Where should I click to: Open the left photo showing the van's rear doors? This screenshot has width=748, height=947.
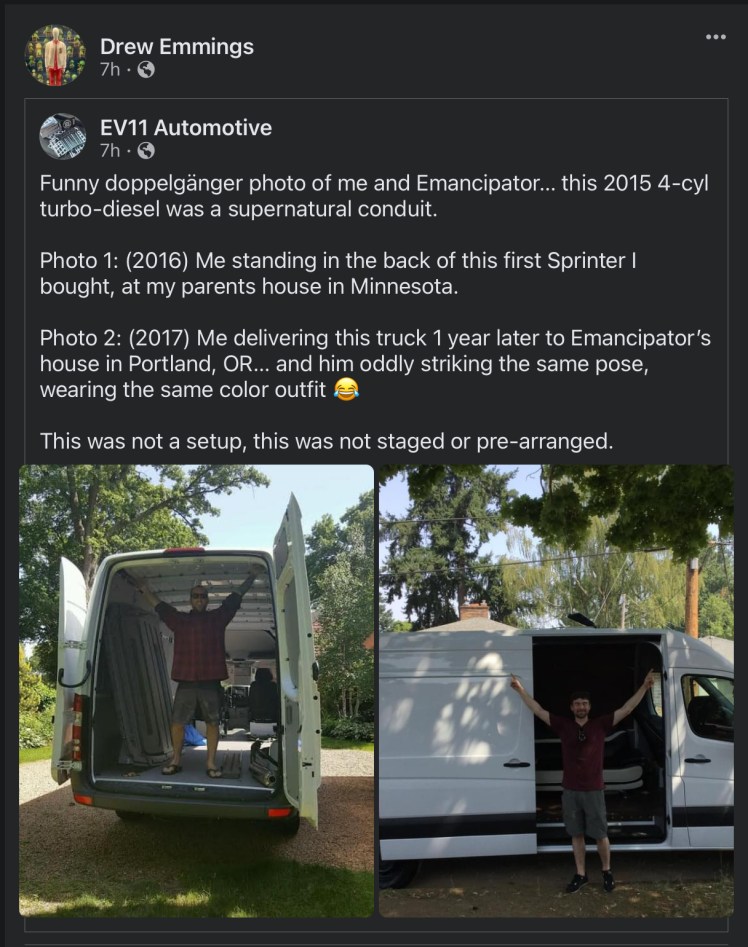pos(196,690)
